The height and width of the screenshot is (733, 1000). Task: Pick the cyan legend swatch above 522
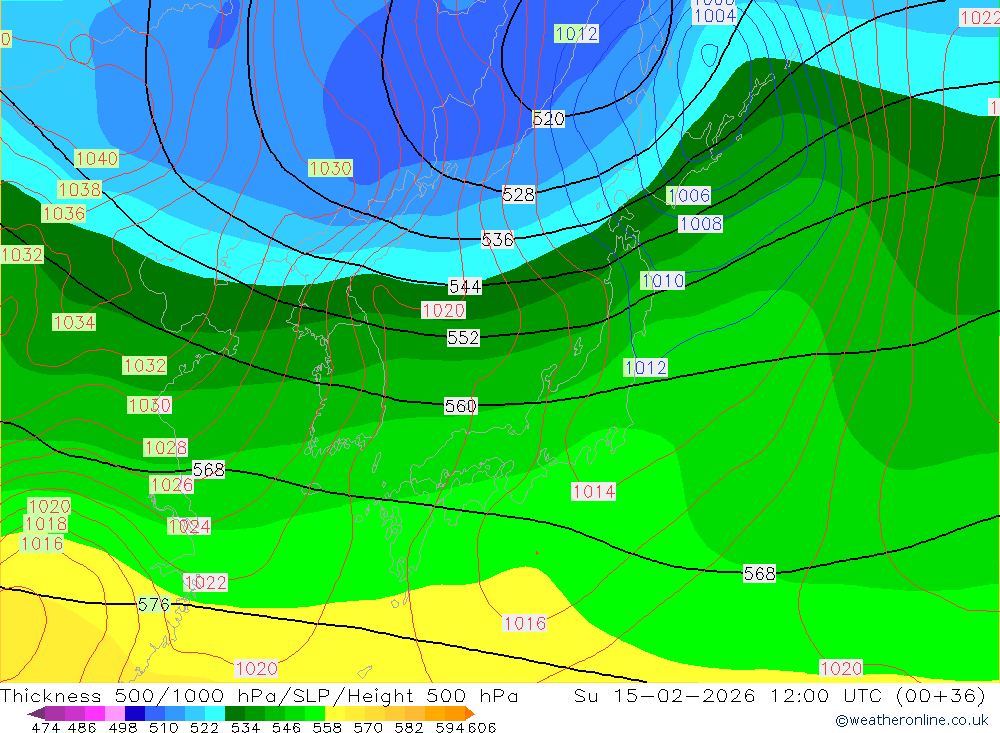click(215, 713)
